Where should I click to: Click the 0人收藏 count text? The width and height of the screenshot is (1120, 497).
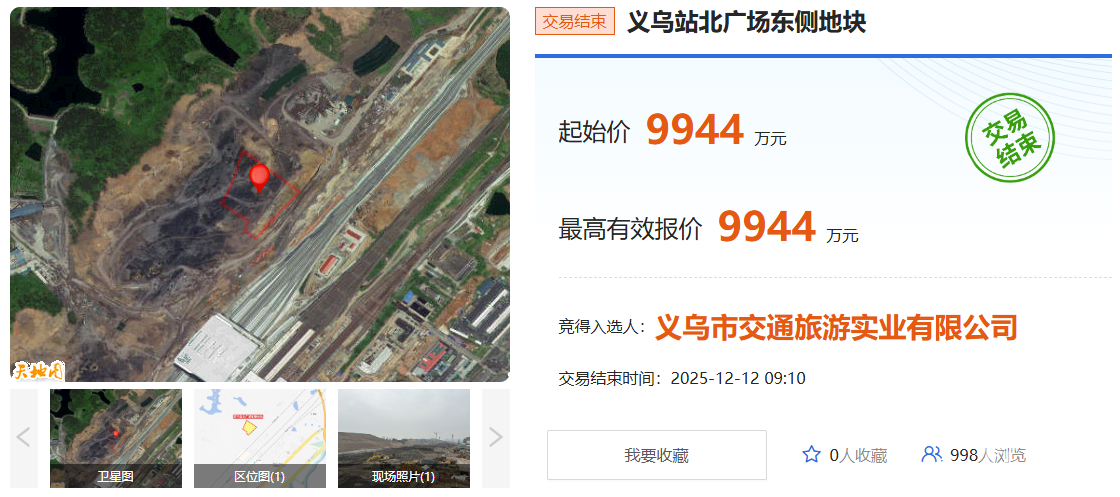click(858, 455)
